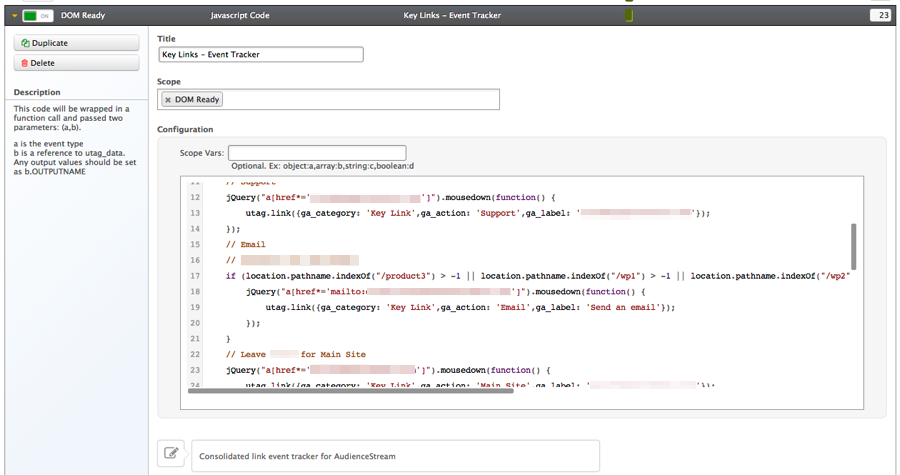Toggle the extension ON/OFF switch
The width and height of the screenshot is (900, 475).
(37, 16)
